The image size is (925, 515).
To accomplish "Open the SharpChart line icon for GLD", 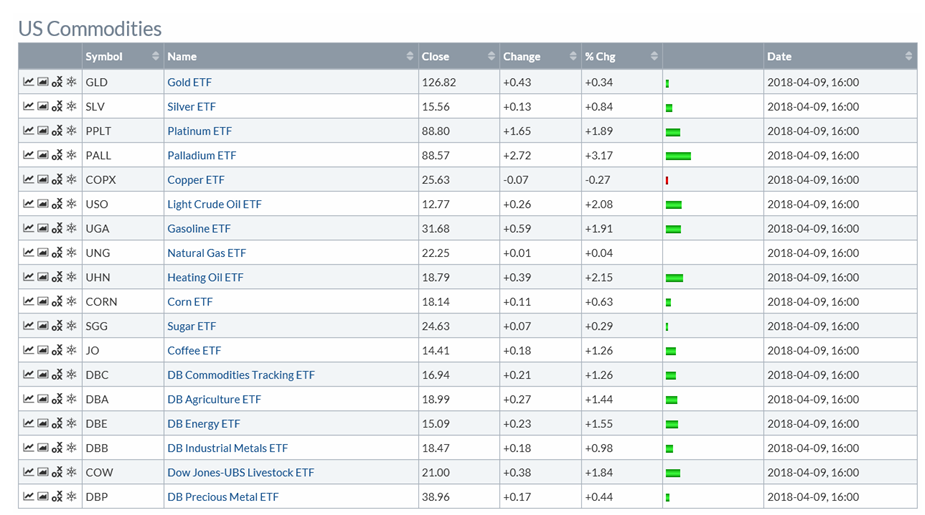I will pyautogui.click(x=28, y=82).
